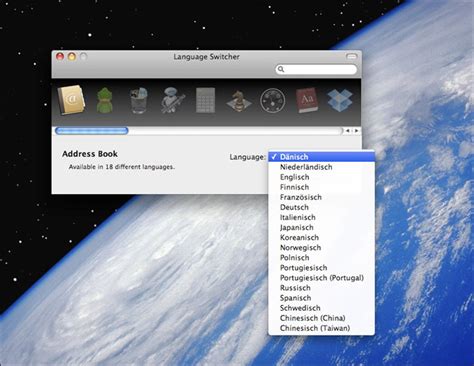Choose Chinesisch (Taiwan) from the list
The image size is (474, 366).
tap(321, 328)
